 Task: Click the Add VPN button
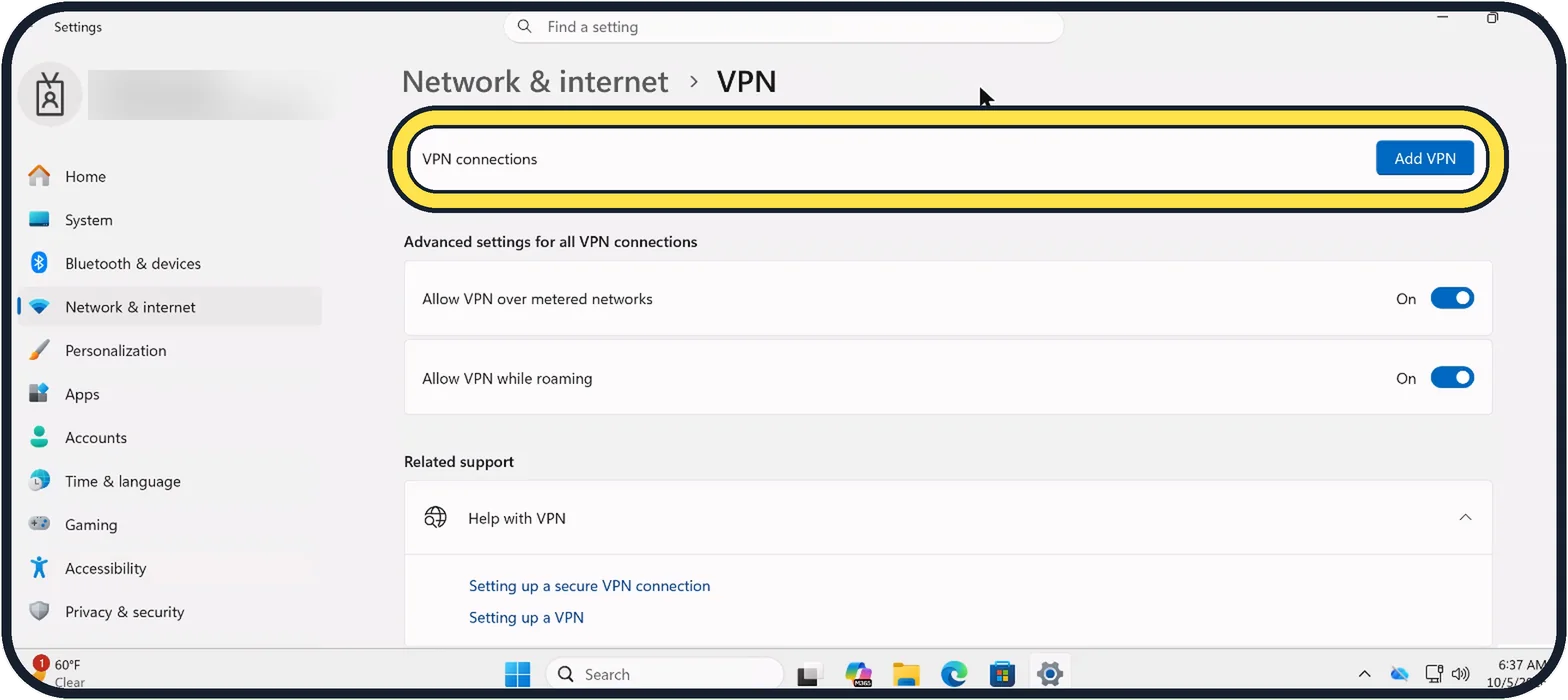[1424, 158]
